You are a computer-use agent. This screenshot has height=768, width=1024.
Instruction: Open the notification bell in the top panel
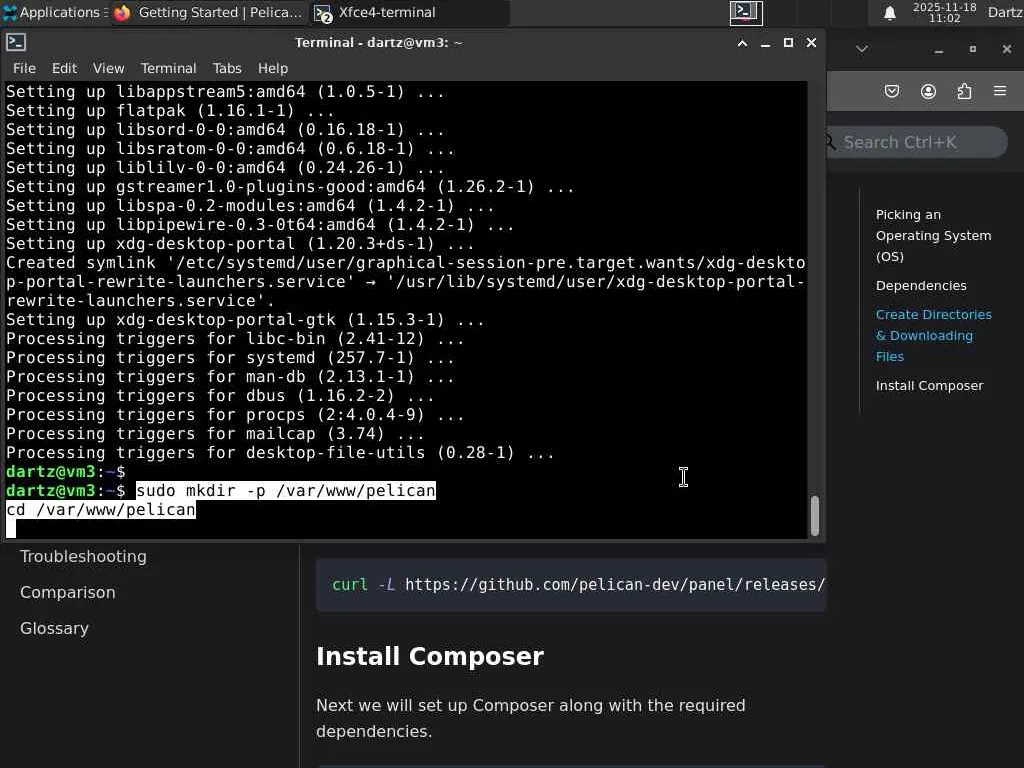pos(889,13)
